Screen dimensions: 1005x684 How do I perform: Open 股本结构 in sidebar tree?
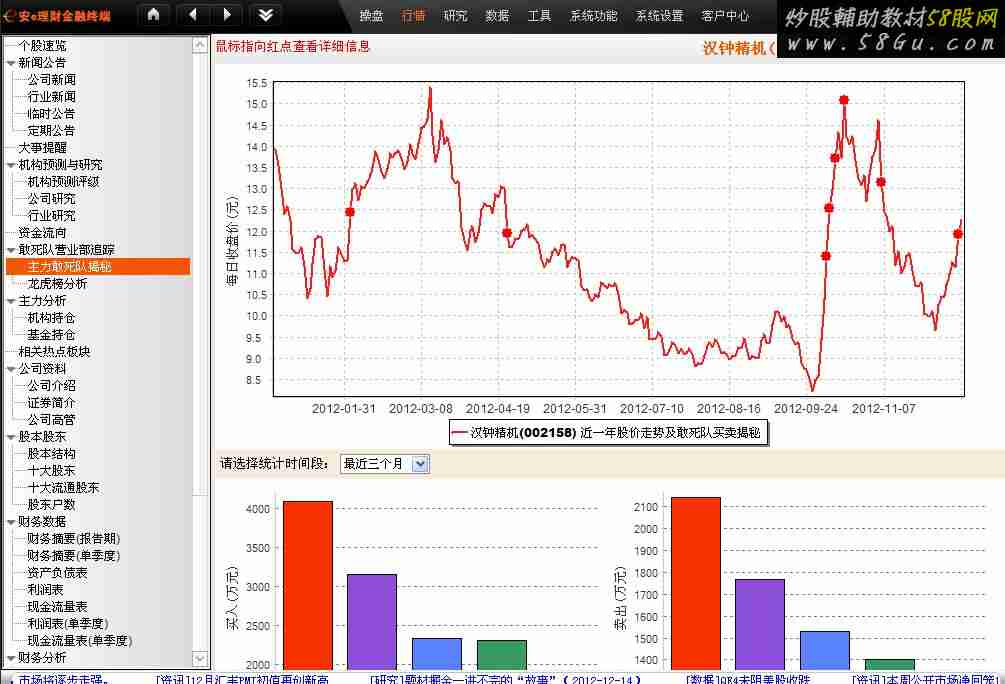pos(51,453)
